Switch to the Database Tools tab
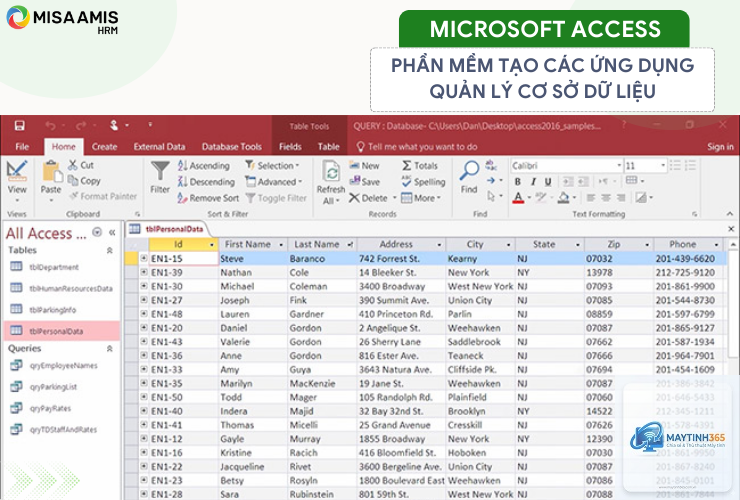Viewport: 740px width, 500px height. point(232,147)
